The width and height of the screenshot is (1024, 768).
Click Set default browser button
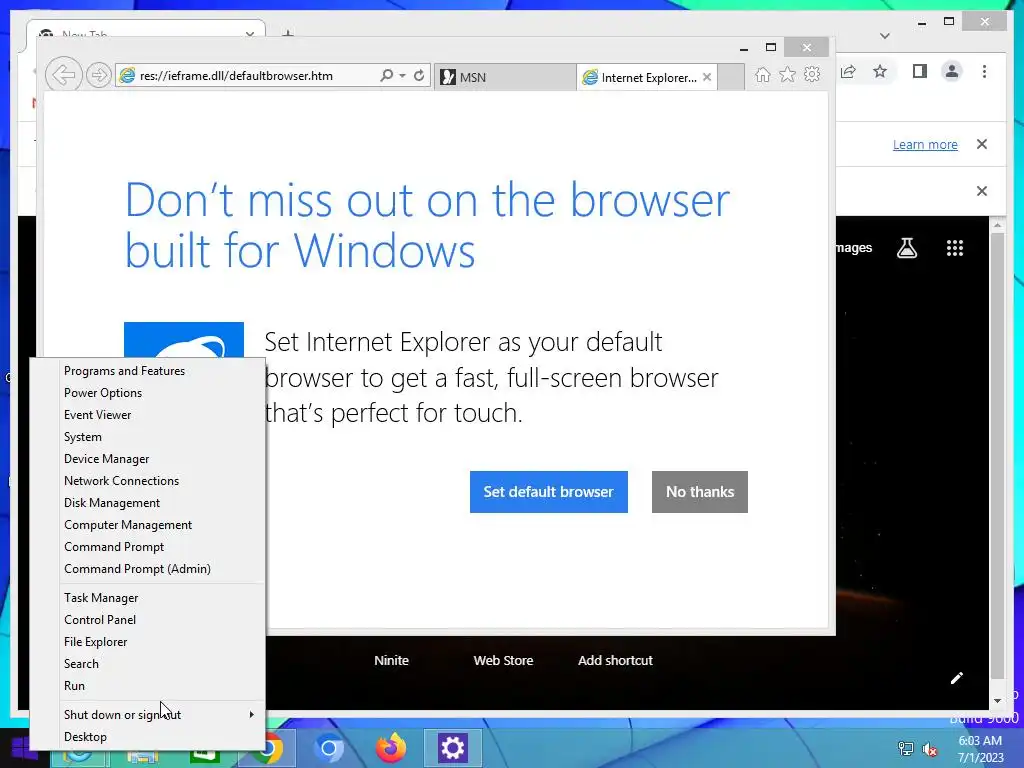pyautogui.click(x=549, y=492)
